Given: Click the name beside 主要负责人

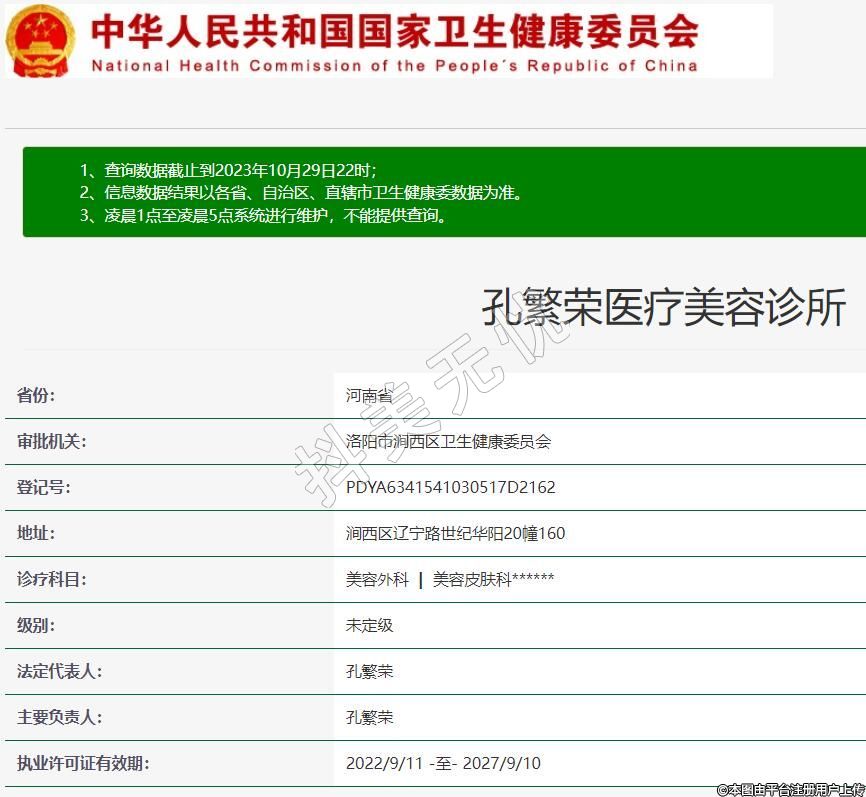Looking at the screenshot, I should (x=369, y=718).
